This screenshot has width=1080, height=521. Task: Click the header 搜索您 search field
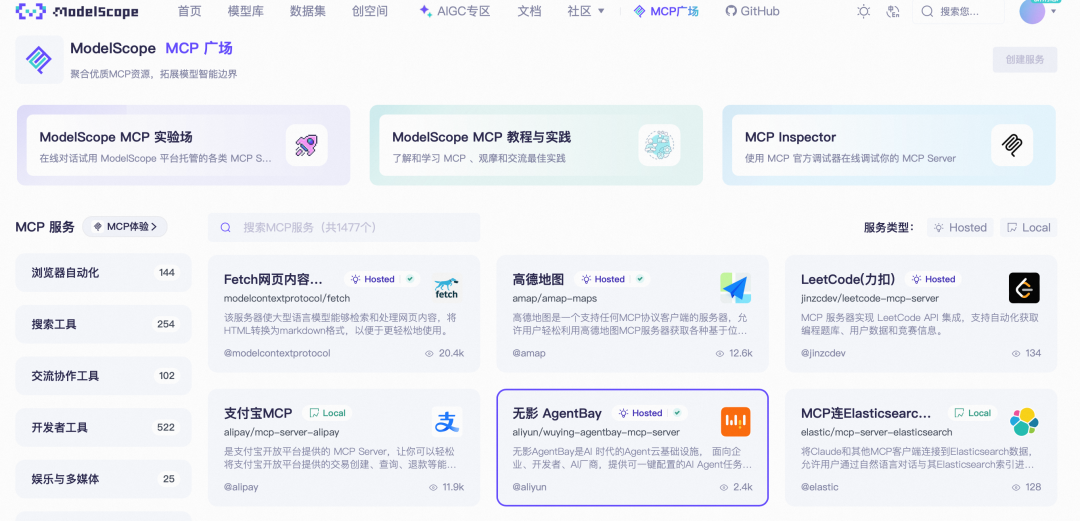(x=959, y=12)
